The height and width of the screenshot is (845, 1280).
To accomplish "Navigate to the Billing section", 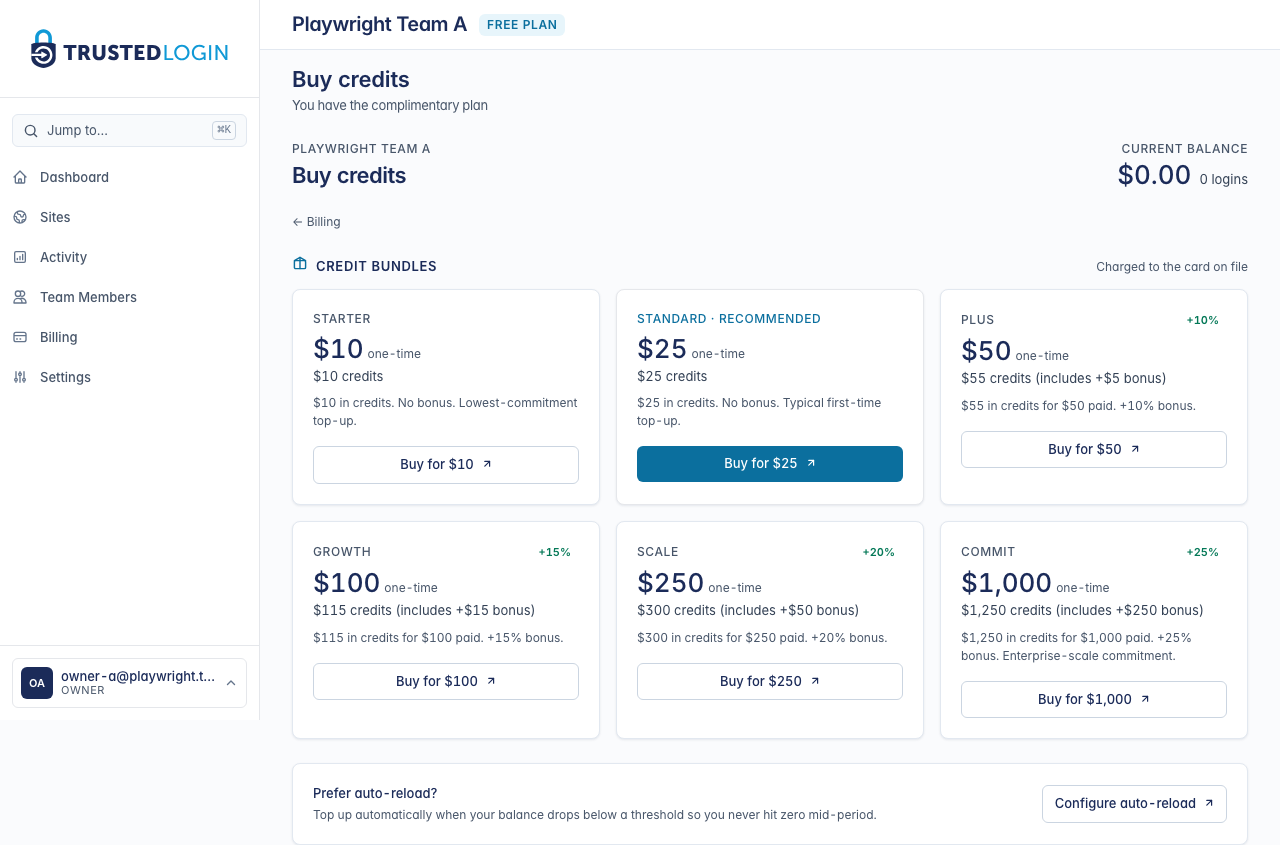I will [x=58, y=337].
